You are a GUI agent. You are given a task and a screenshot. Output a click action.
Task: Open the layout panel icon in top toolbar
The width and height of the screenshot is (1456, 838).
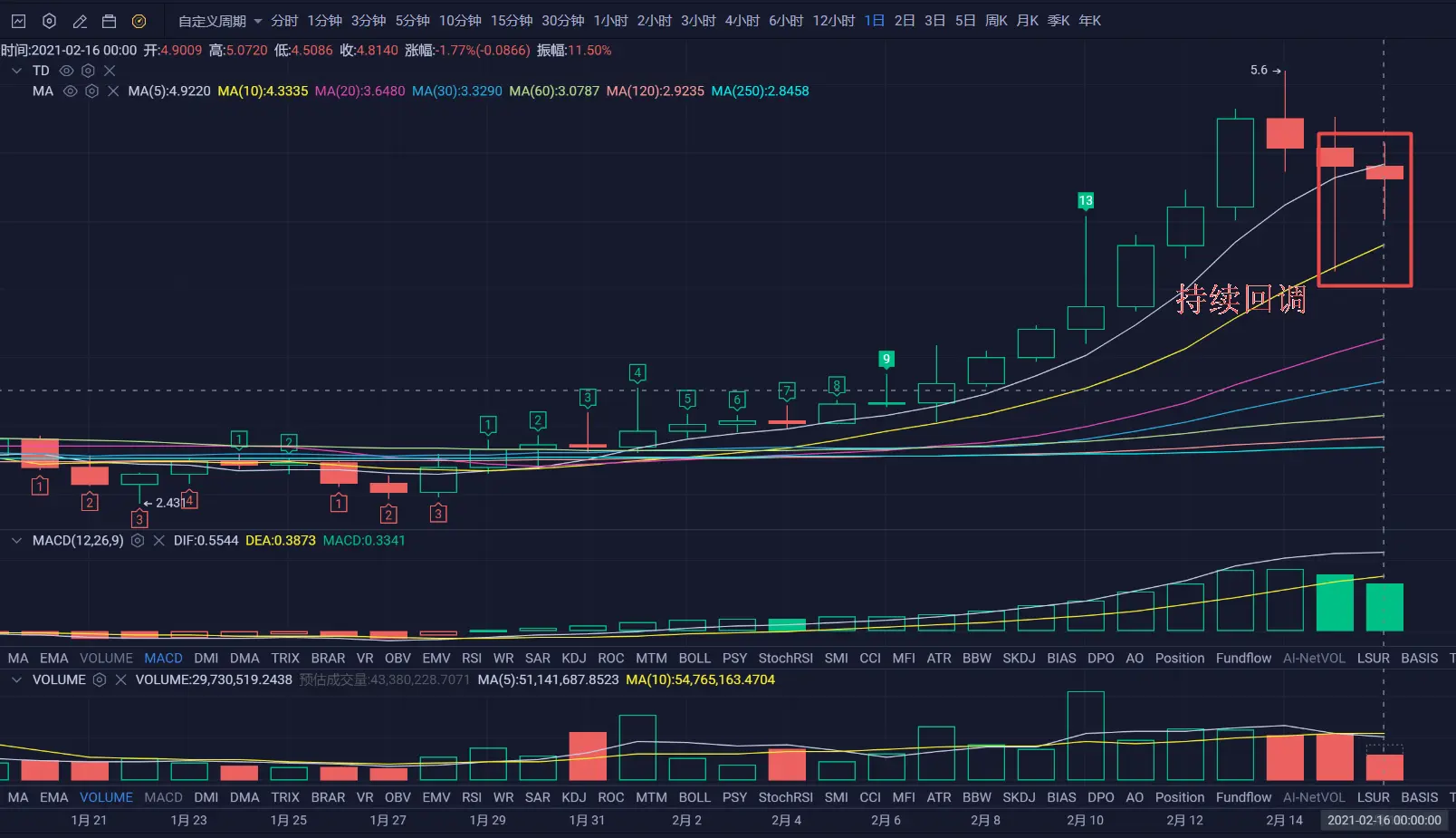pyautogui.click(x=110, y=21)
